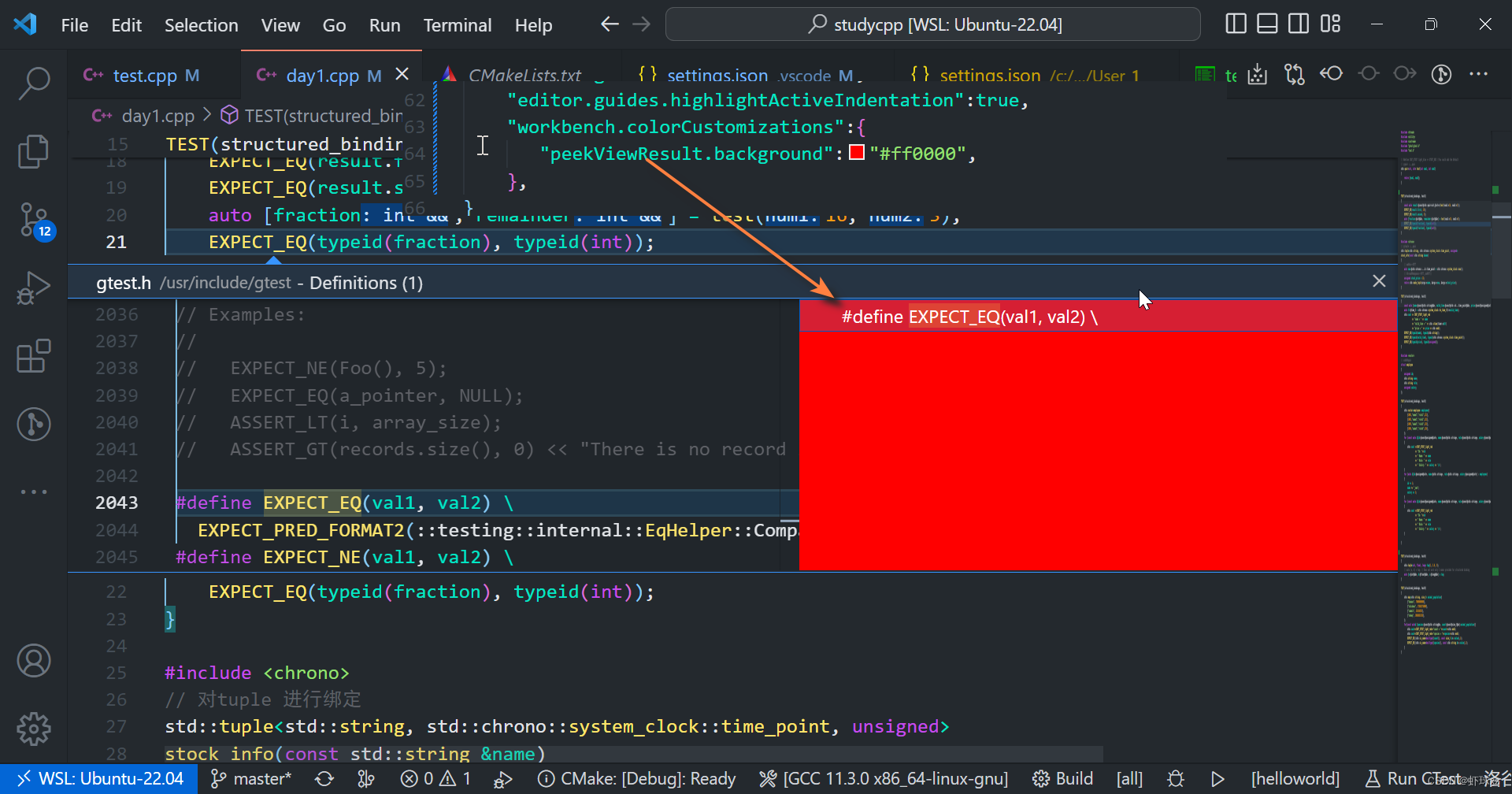Click the download-to-tray editor toolbar icon
Viewport: 1512px width, 794px height.
pyautogui.click(x=1258, y=74)
